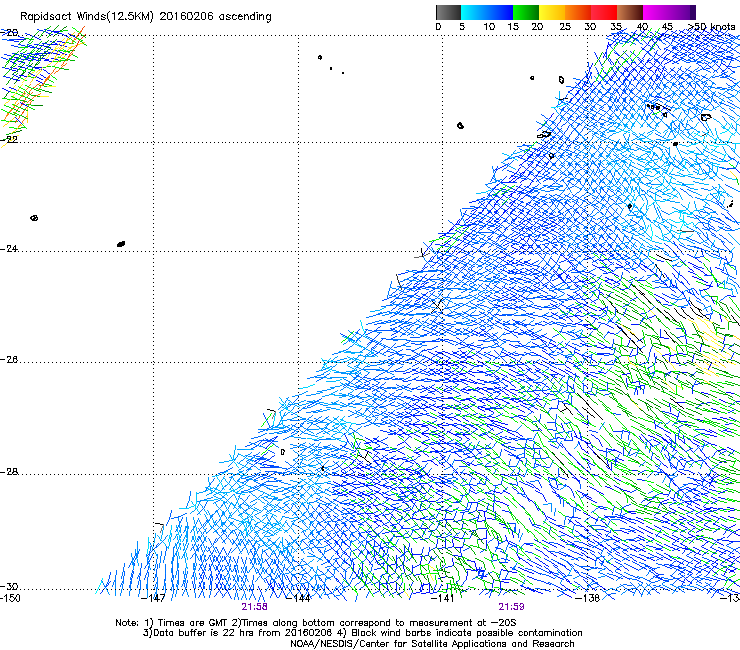Click the "-26" latitude axis label
This screenshot has height=650, width=740.
[x=9, y=360]
